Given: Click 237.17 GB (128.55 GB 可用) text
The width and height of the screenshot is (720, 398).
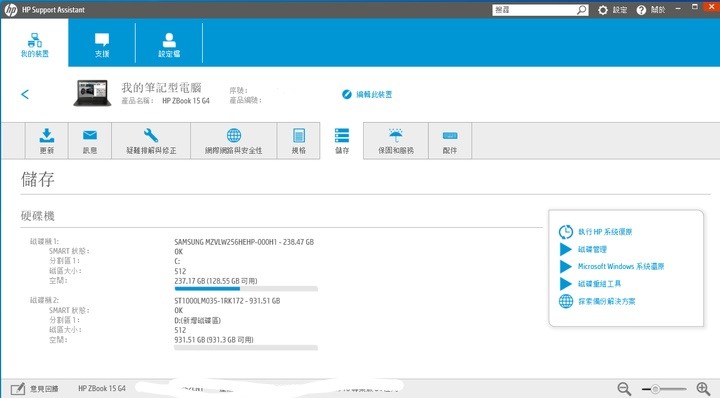Looking at the screenshot, I should pos(216,280).
